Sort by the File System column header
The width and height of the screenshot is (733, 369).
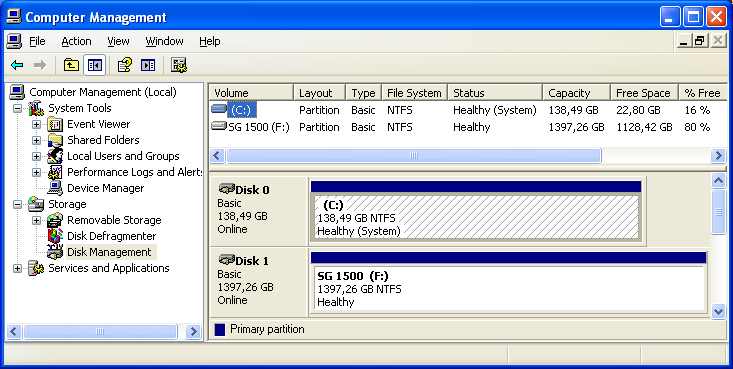414,93
